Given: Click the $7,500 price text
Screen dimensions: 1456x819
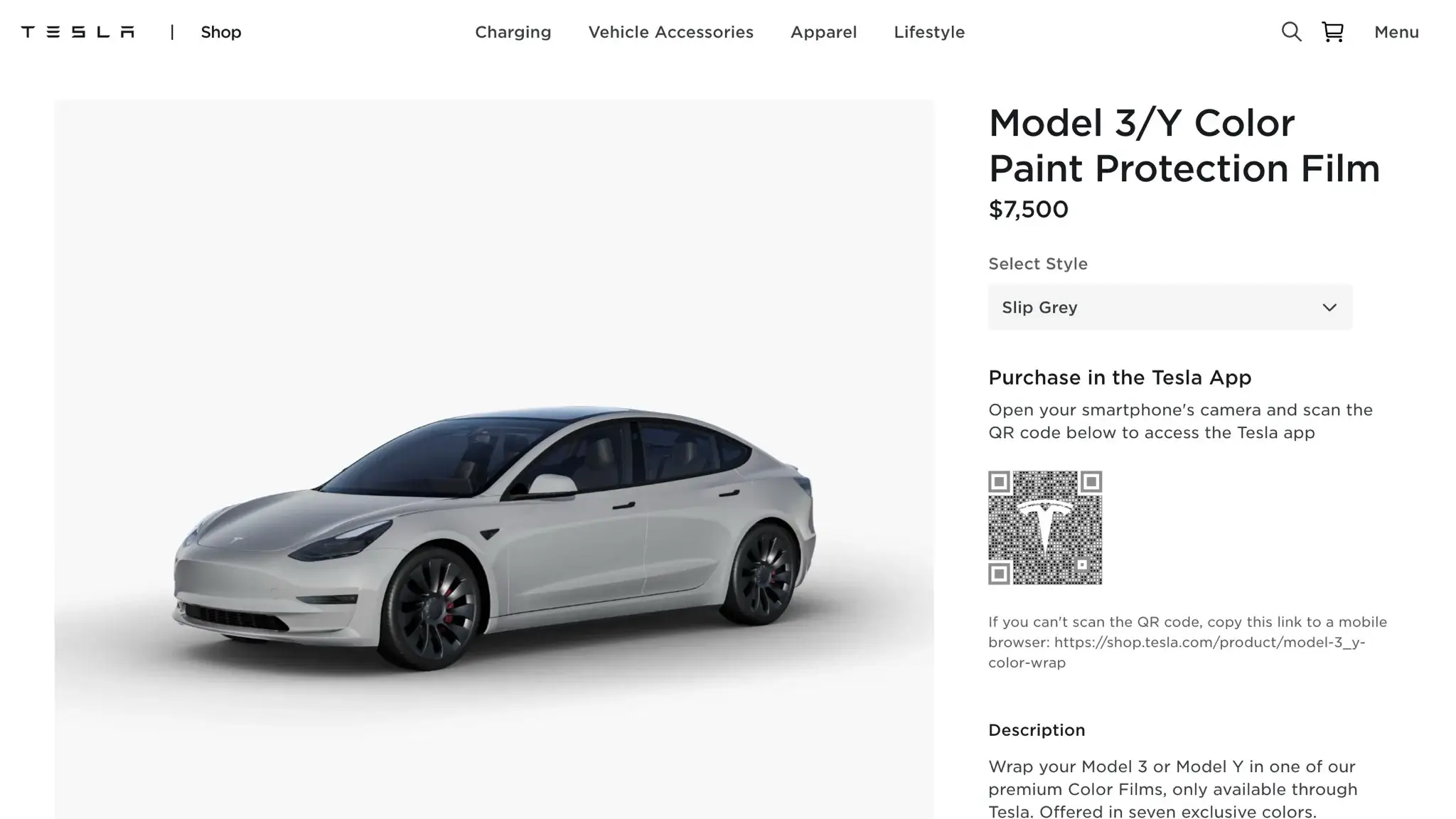Looking at the screenshot, I should 1028,209.
